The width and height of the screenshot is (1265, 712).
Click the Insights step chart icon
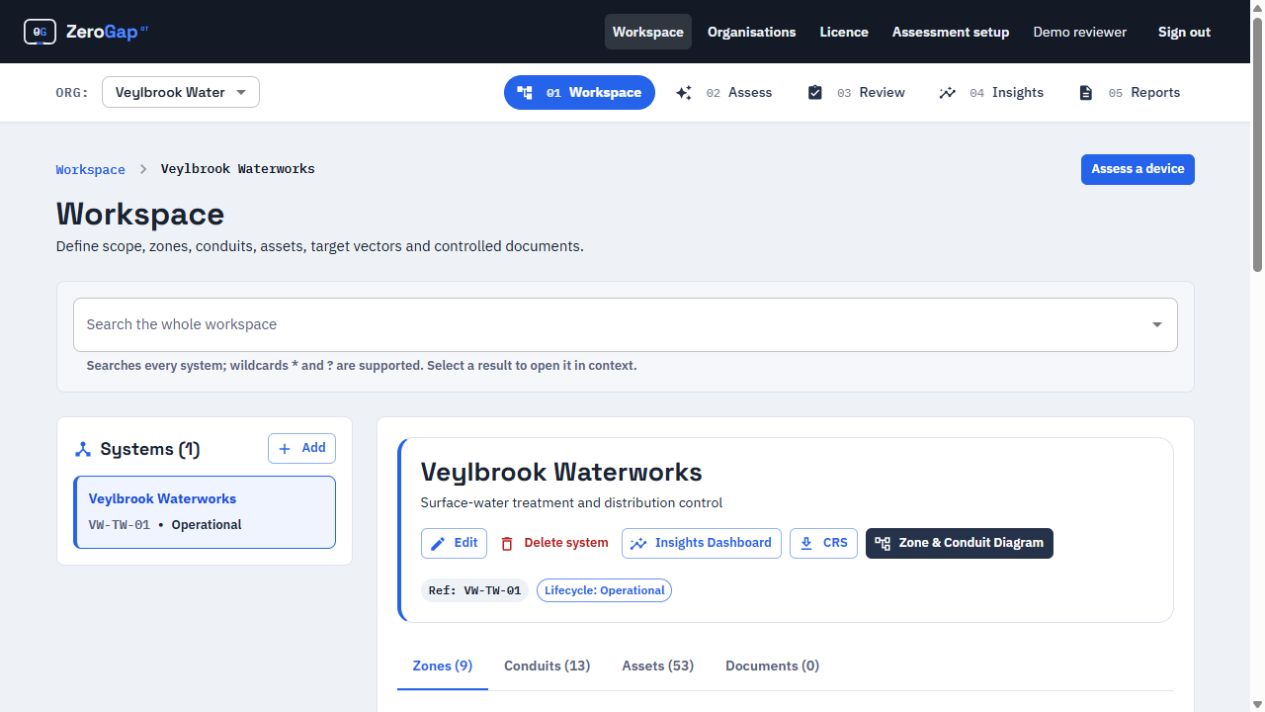tap(947, 93)
